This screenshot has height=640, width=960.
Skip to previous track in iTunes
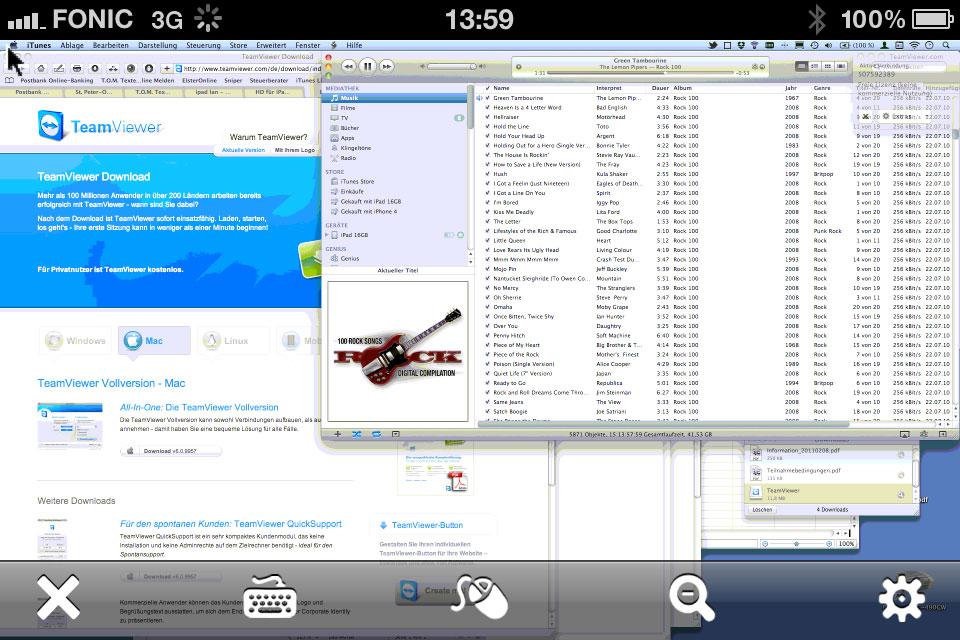click(348, 66)
